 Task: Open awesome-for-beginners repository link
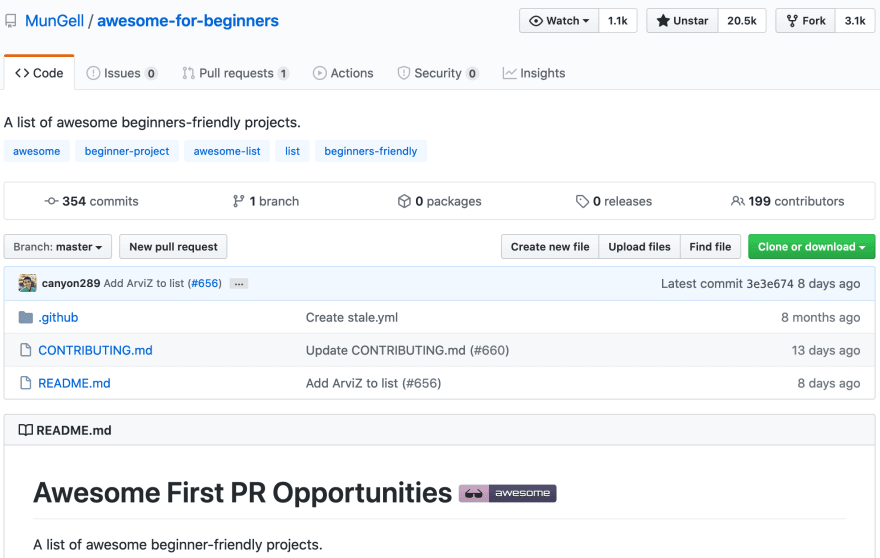coord(188,21)
